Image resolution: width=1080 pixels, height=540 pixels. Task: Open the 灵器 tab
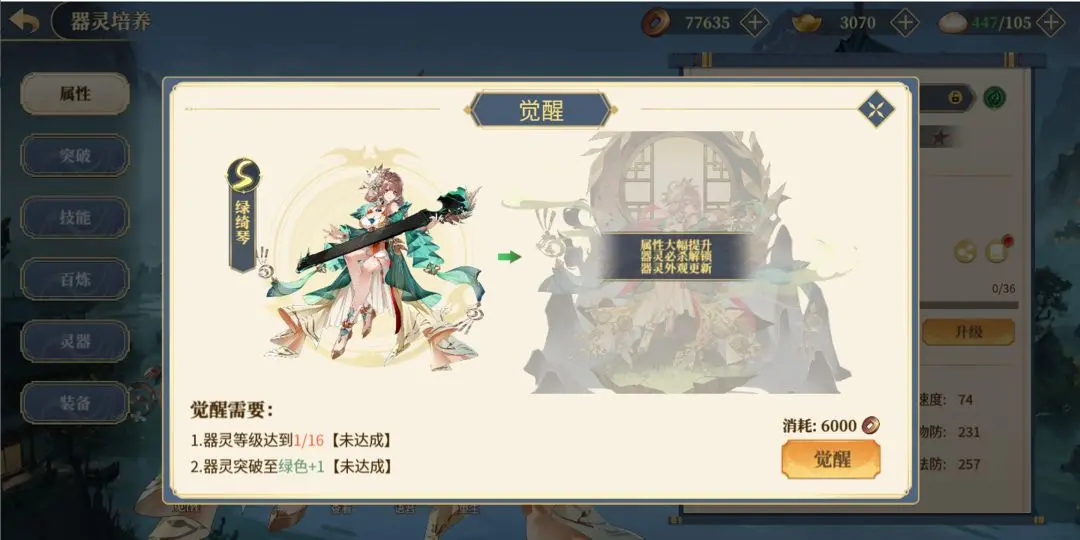pos(75,341)
